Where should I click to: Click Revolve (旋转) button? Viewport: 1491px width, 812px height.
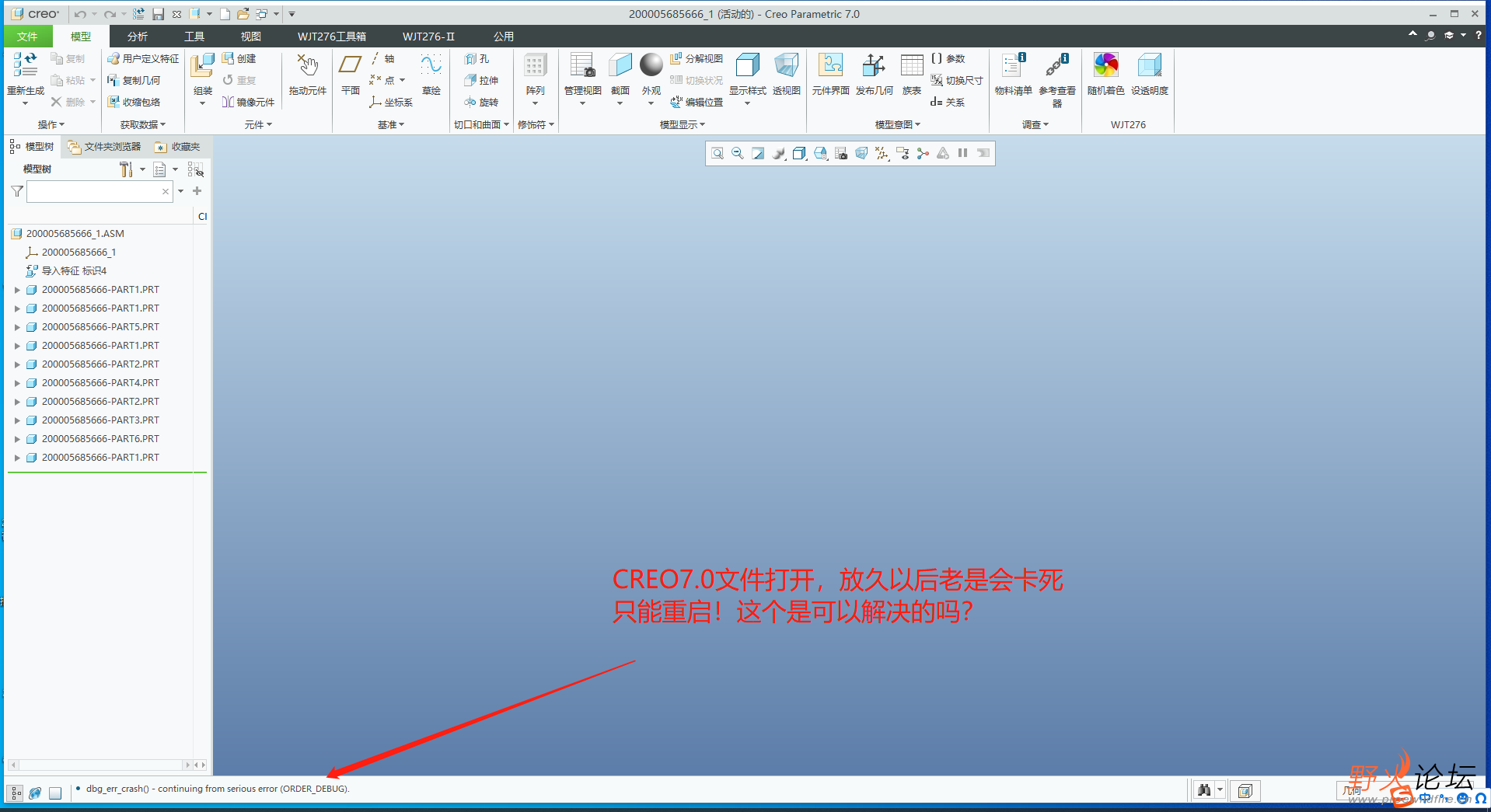point(481,102)
